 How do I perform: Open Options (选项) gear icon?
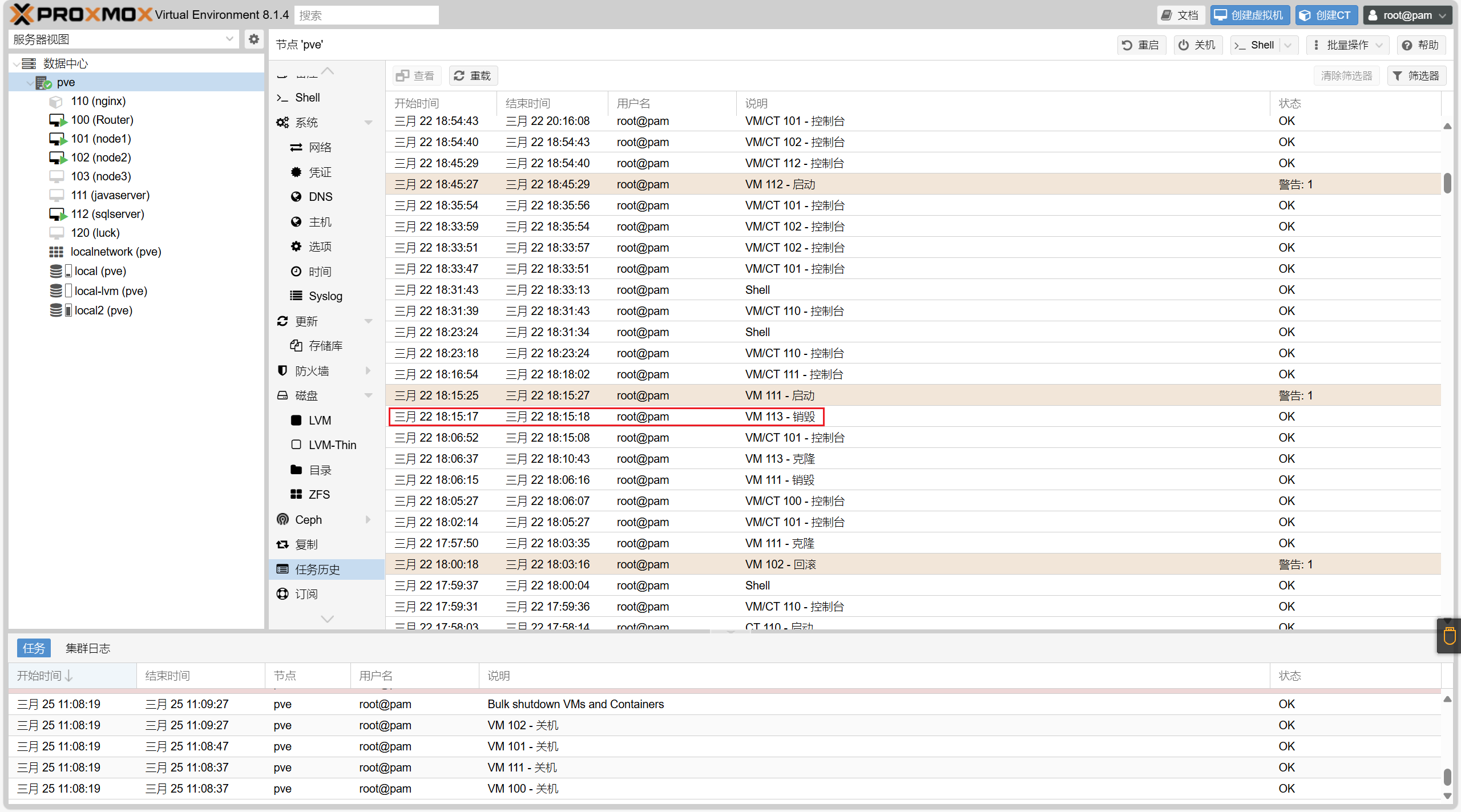(x=296, y=247)
